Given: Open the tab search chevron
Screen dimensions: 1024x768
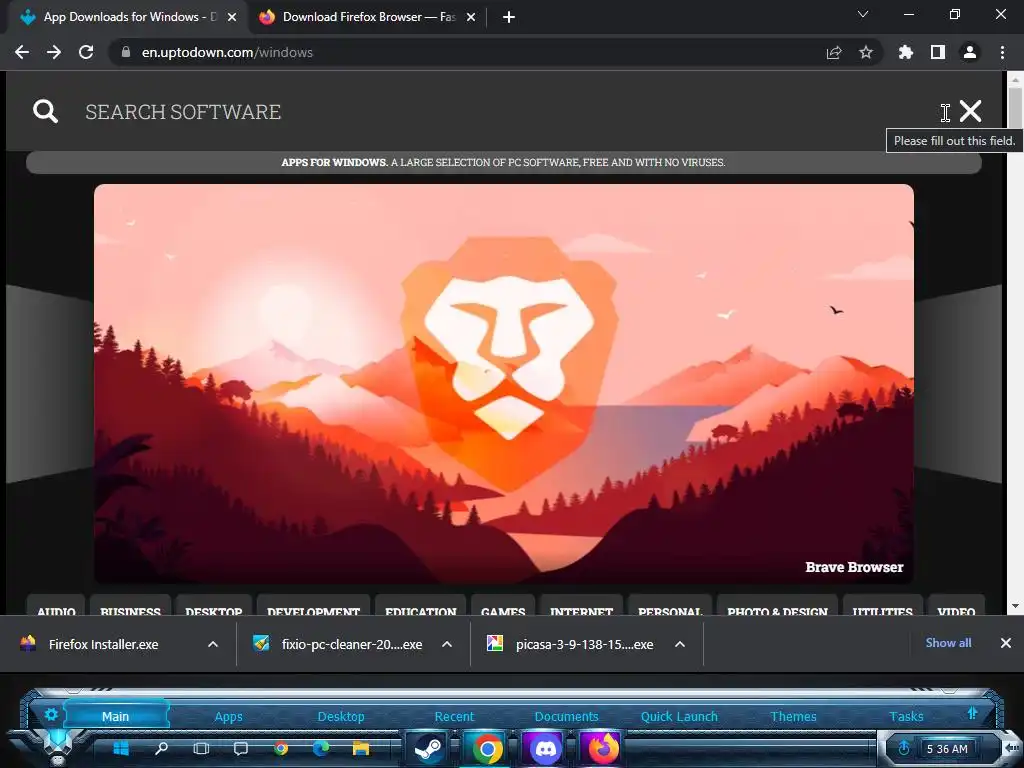Looking at the screenshot, I should tap(863, 14).
